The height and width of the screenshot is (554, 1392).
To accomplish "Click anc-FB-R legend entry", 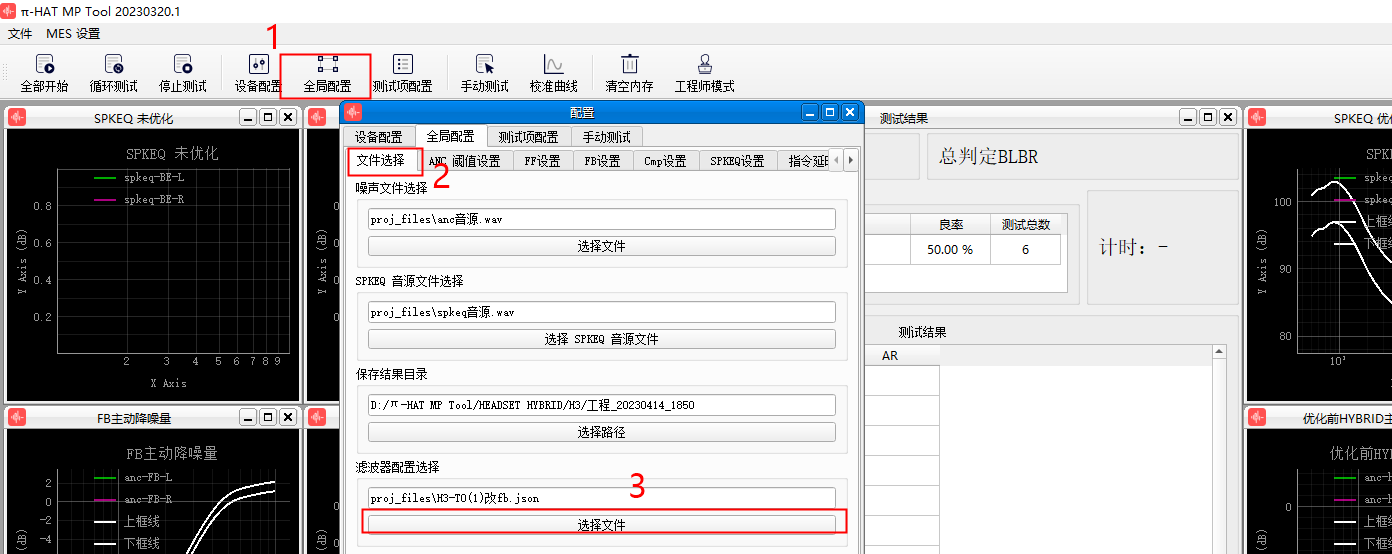I will 133,499.
